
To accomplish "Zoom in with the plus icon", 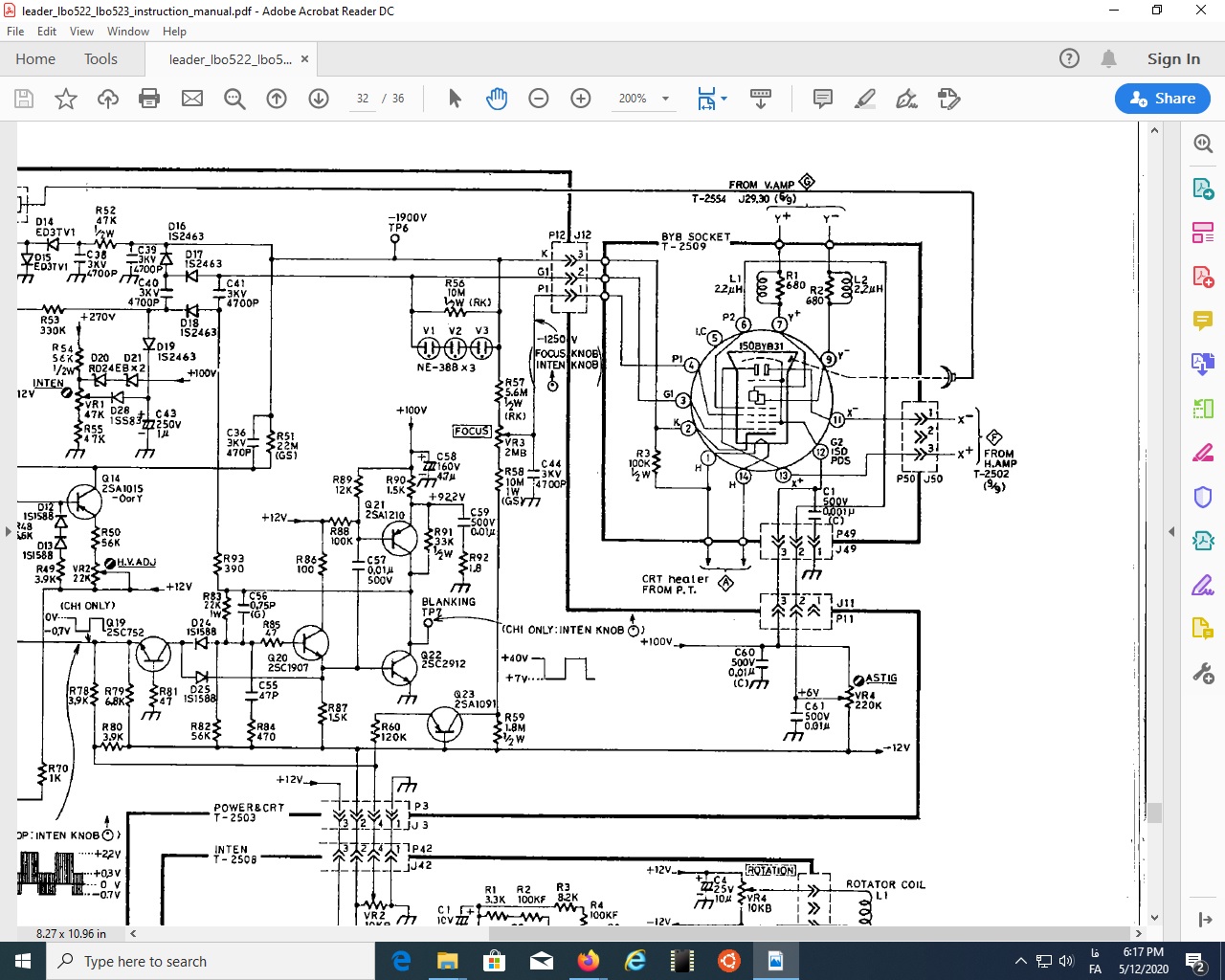I will (x=581, y=99).
